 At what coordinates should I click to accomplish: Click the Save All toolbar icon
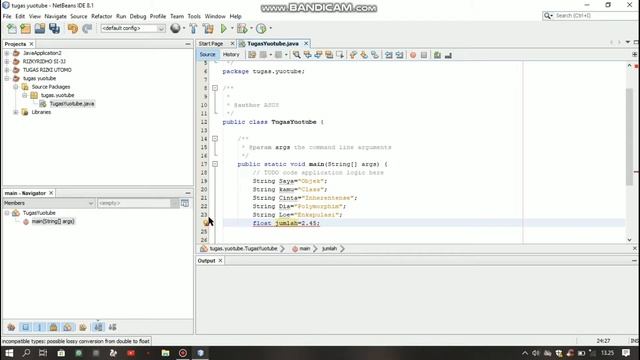(54, 28)
